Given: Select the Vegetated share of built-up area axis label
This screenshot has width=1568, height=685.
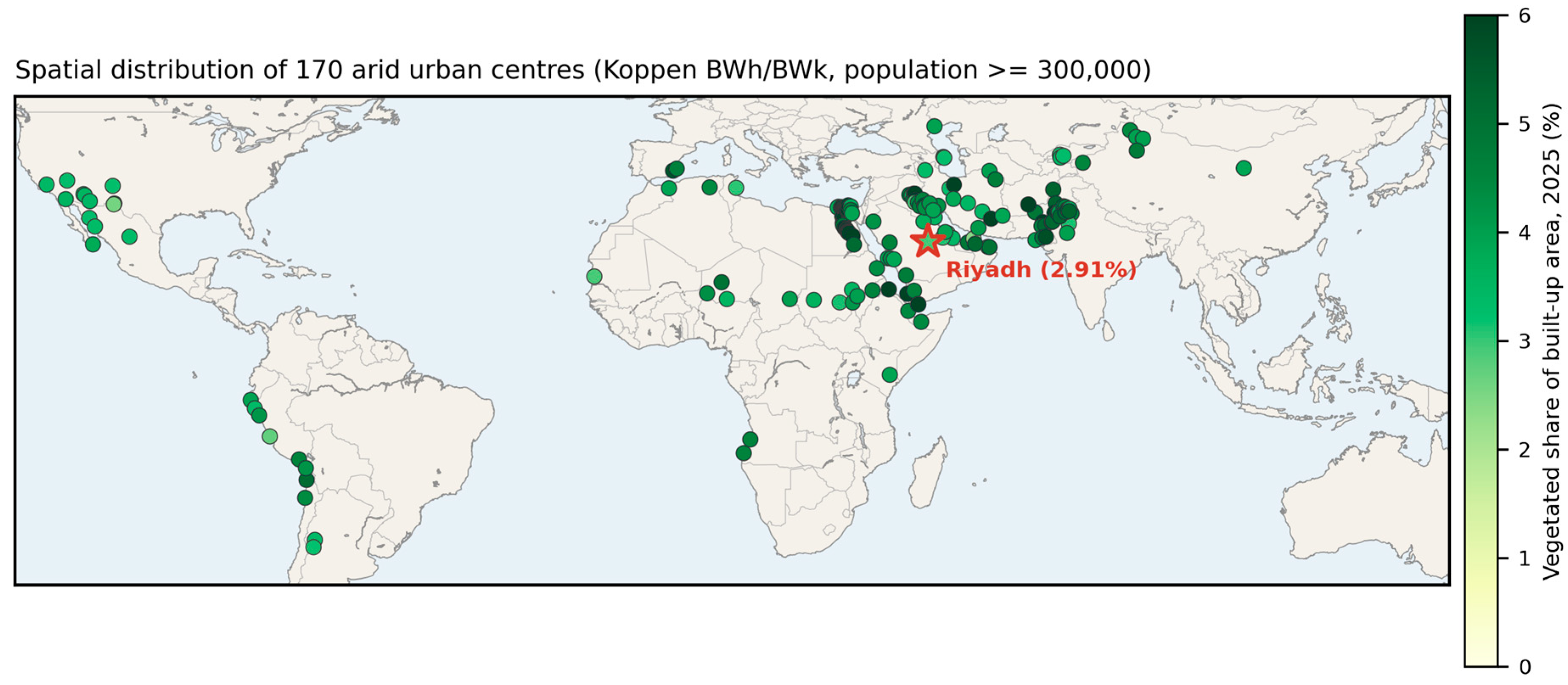Looking at the screenshot, I should pos(1551,341).
